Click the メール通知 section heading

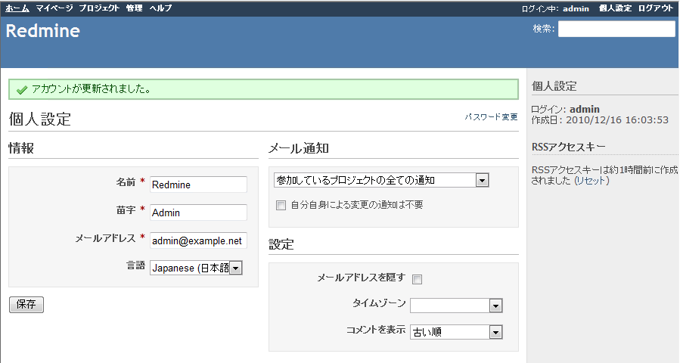(x=298, y=148)
